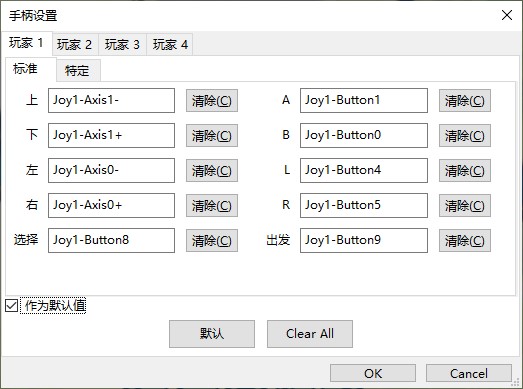The height and width of the screenshot is (389, 523).
Task: Clear the R button binding
Action: [x=465, y=206]
